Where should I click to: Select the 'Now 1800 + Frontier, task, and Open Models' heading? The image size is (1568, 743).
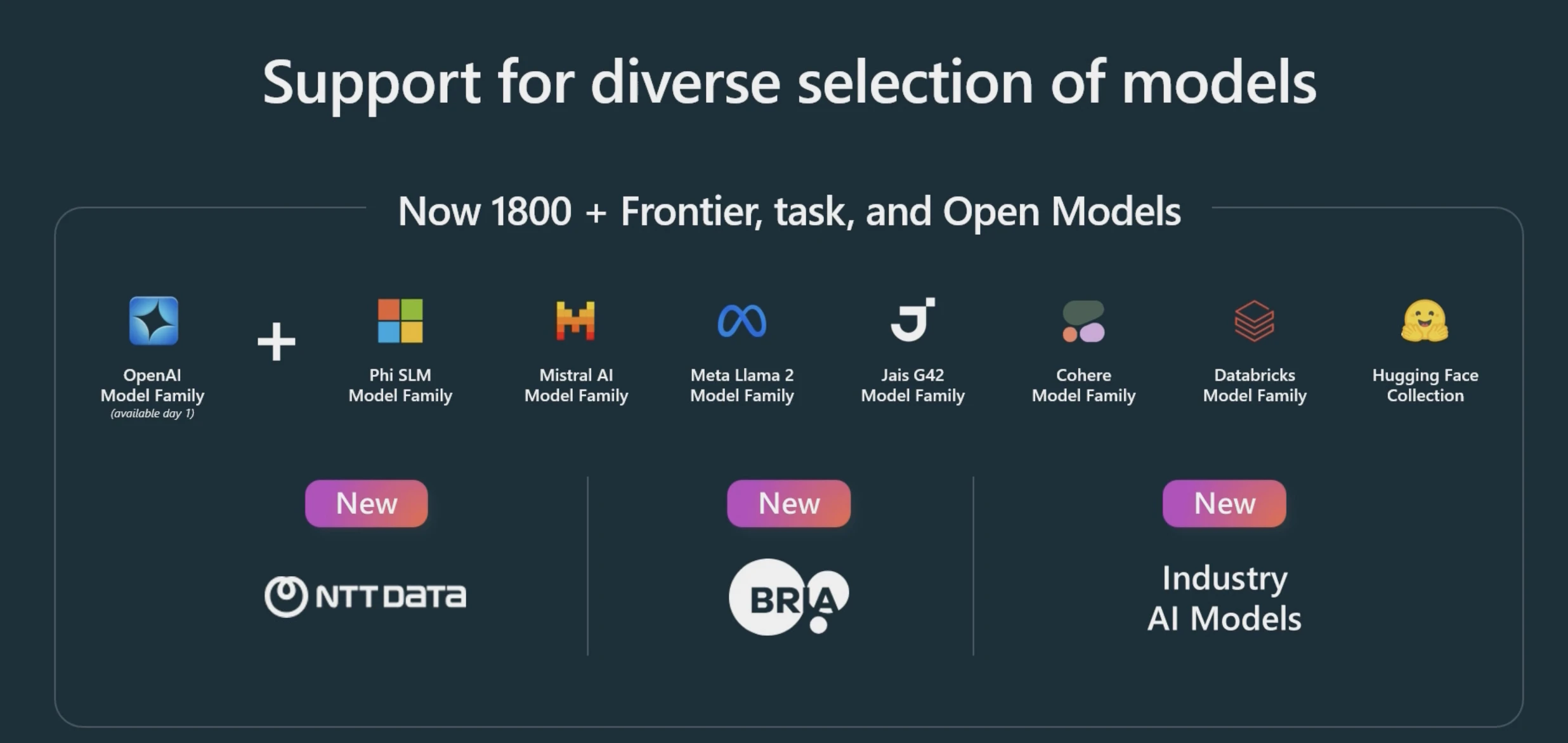tap(789, 211)
